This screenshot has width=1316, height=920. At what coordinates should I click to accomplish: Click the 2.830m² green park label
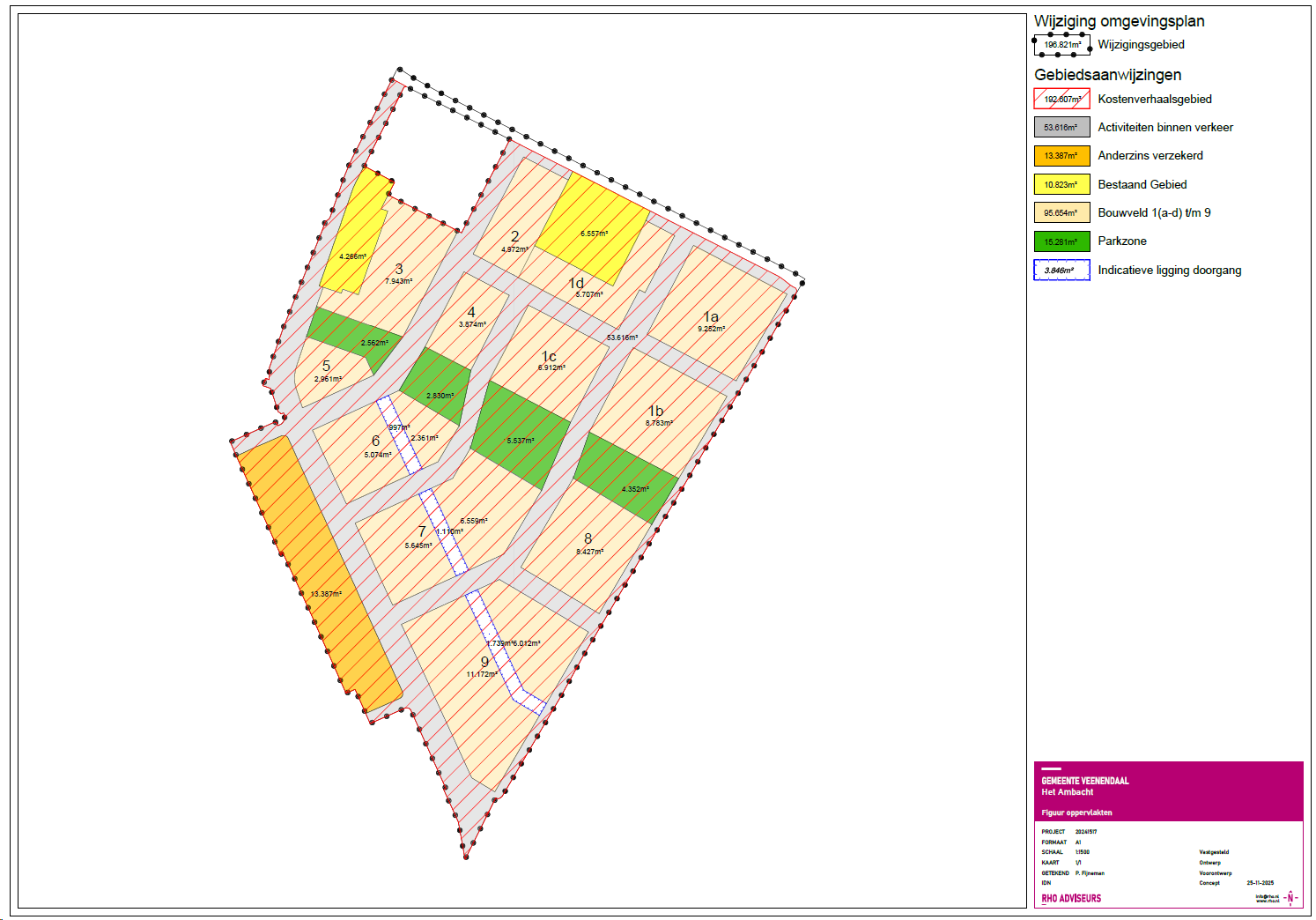[x=440, y=396]
